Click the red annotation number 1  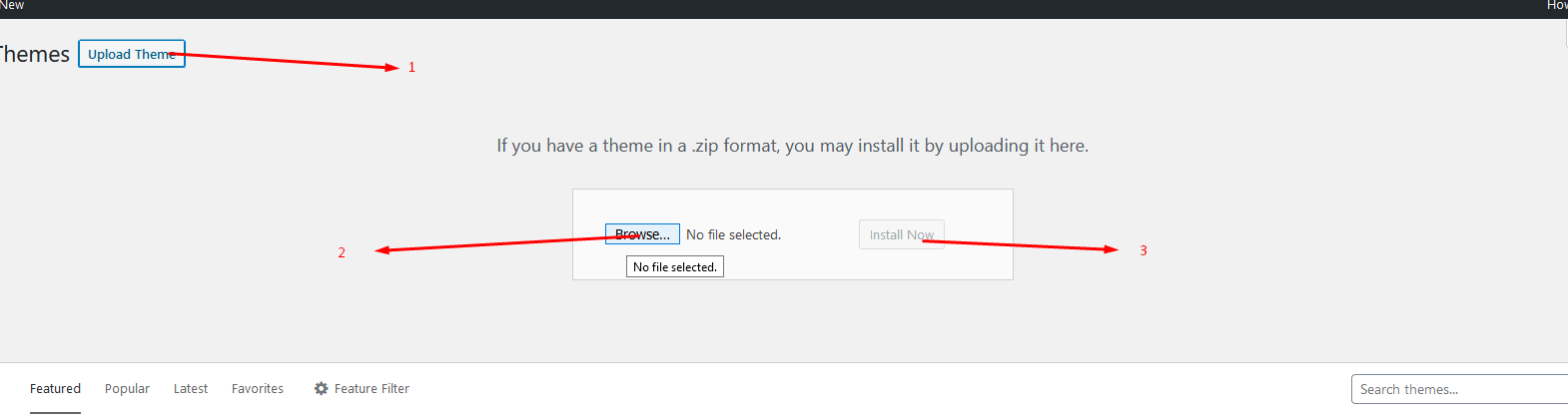(411, 68)
